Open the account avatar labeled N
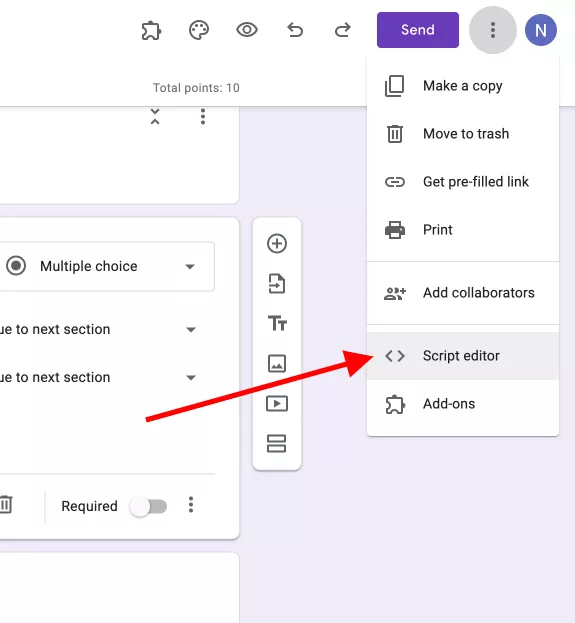The image size is (575, 623). tap(540, 30)
